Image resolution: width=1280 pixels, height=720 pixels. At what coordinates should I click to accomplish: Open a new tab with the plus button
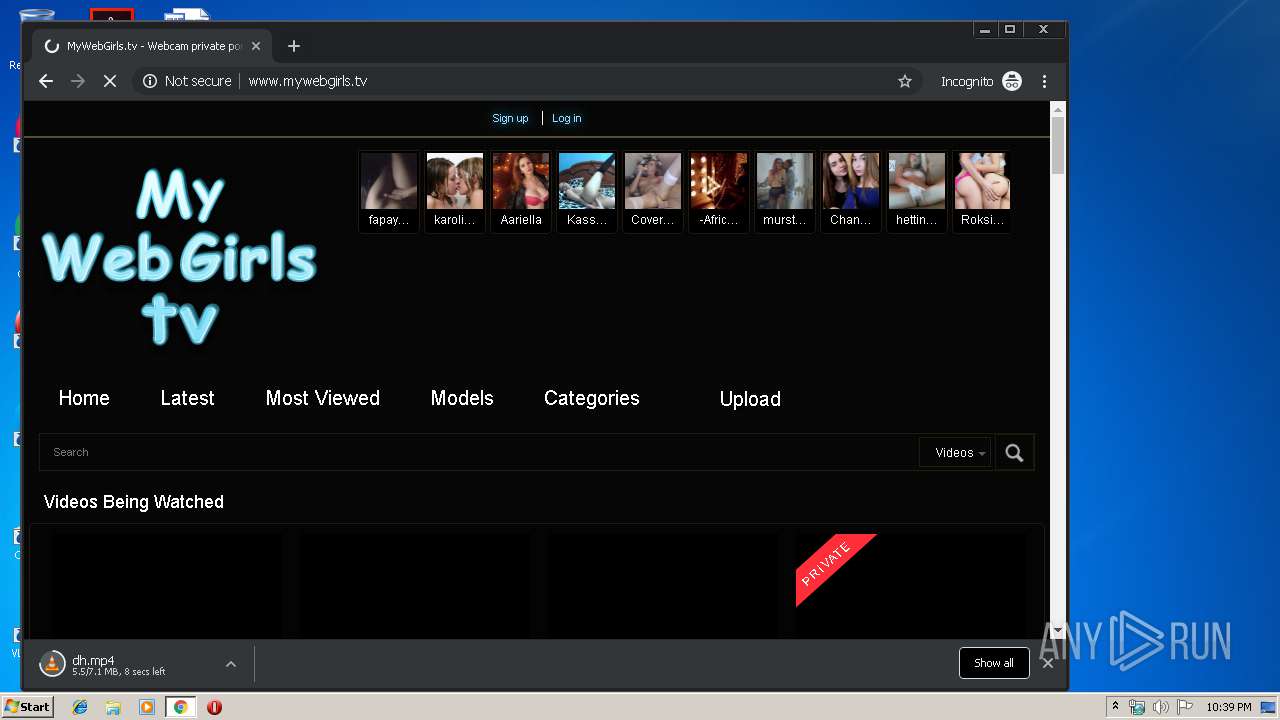[x=293, y=46]
